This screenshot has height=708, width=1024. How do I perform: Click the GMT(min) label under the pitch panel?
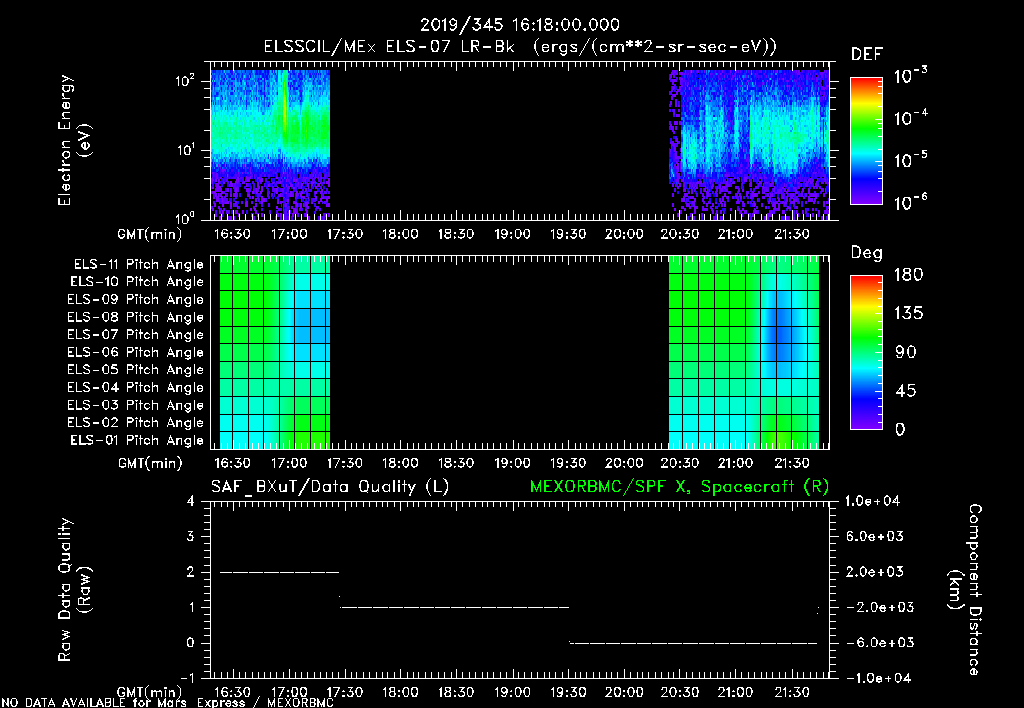pyautogui.click(x=150, y=463)
